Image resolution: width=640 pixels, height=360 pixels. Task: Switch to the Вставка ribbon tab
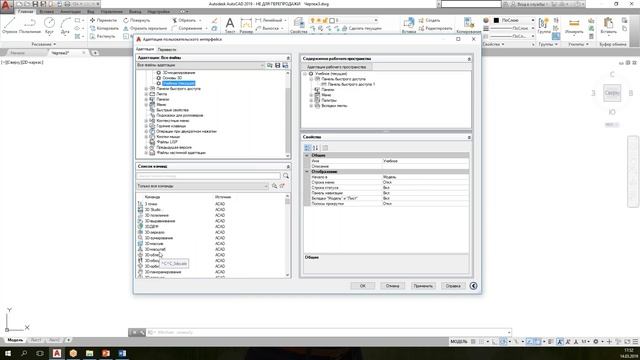coord(47,11)
